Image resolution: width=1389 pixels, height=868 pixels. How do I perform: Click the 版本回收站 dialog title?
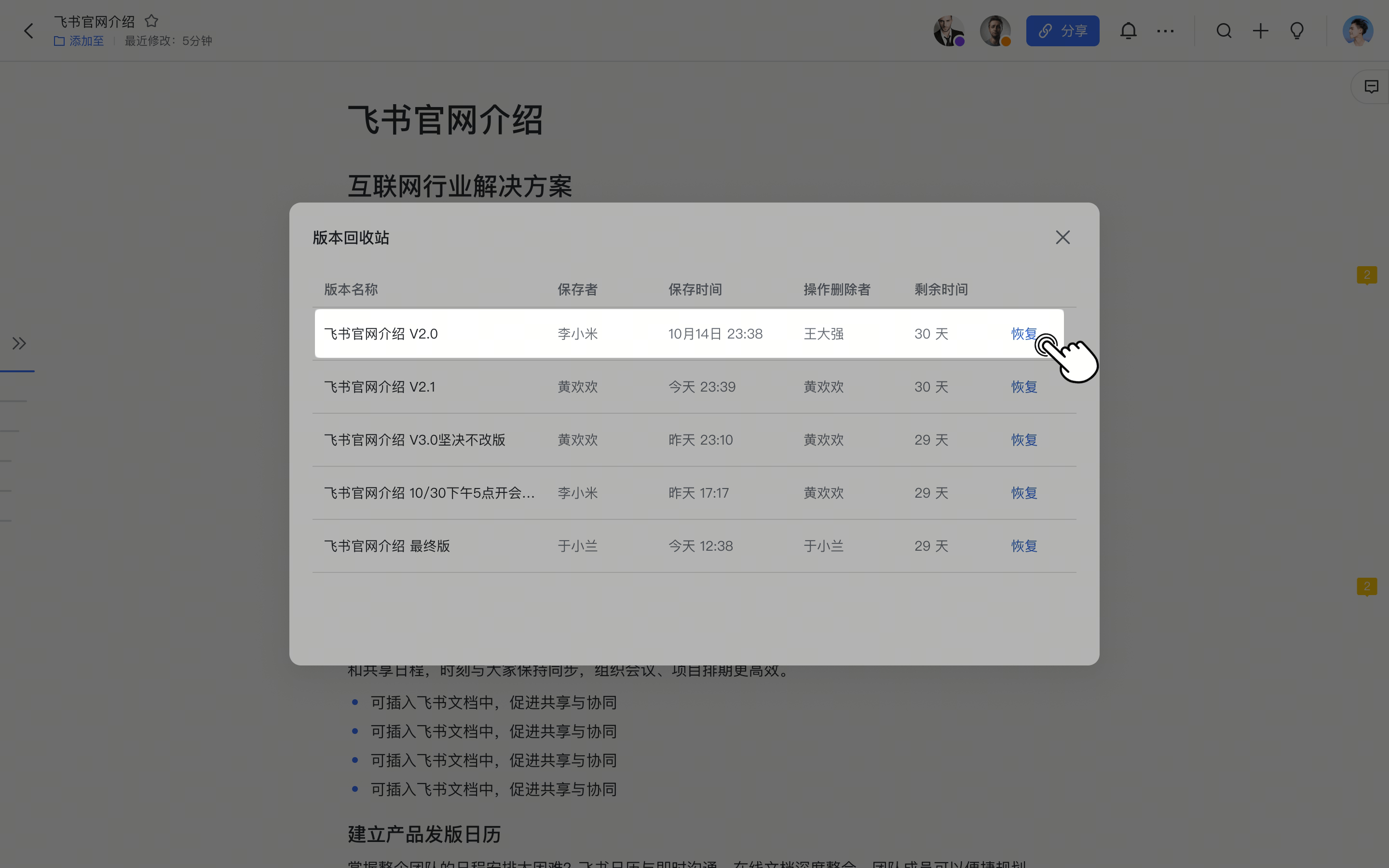(x=351, y=238)
